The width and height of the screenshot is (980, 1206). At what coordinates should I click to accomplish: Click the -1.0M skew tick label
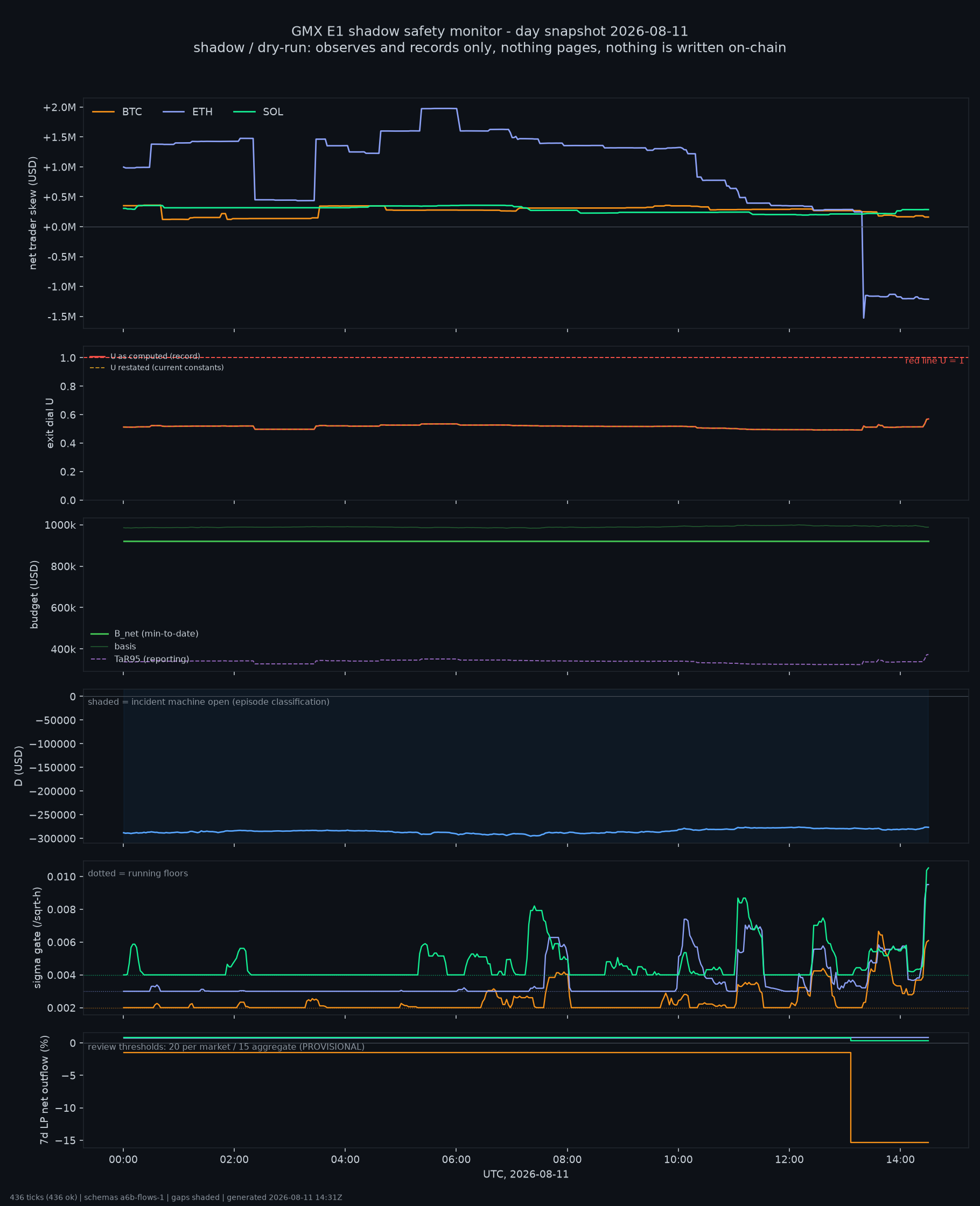coord(61,286)
